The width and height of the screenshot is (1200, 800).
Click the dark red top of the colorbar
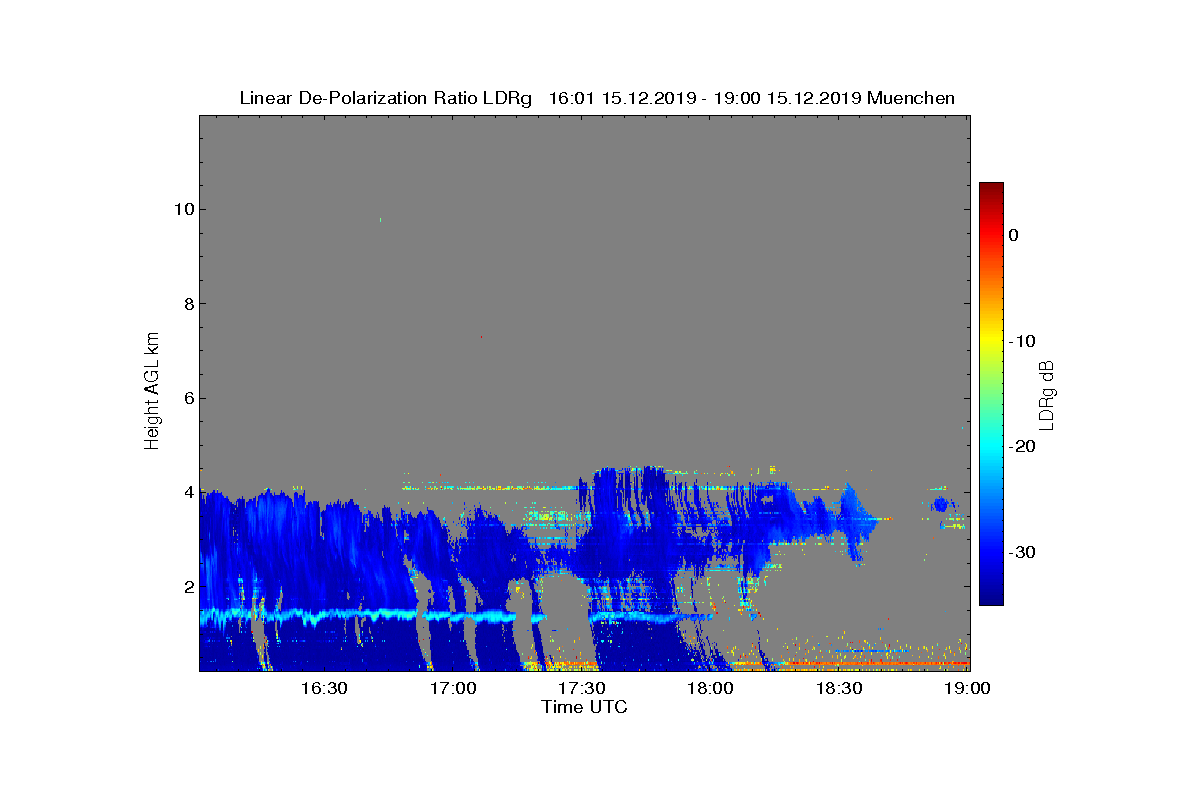991,190
